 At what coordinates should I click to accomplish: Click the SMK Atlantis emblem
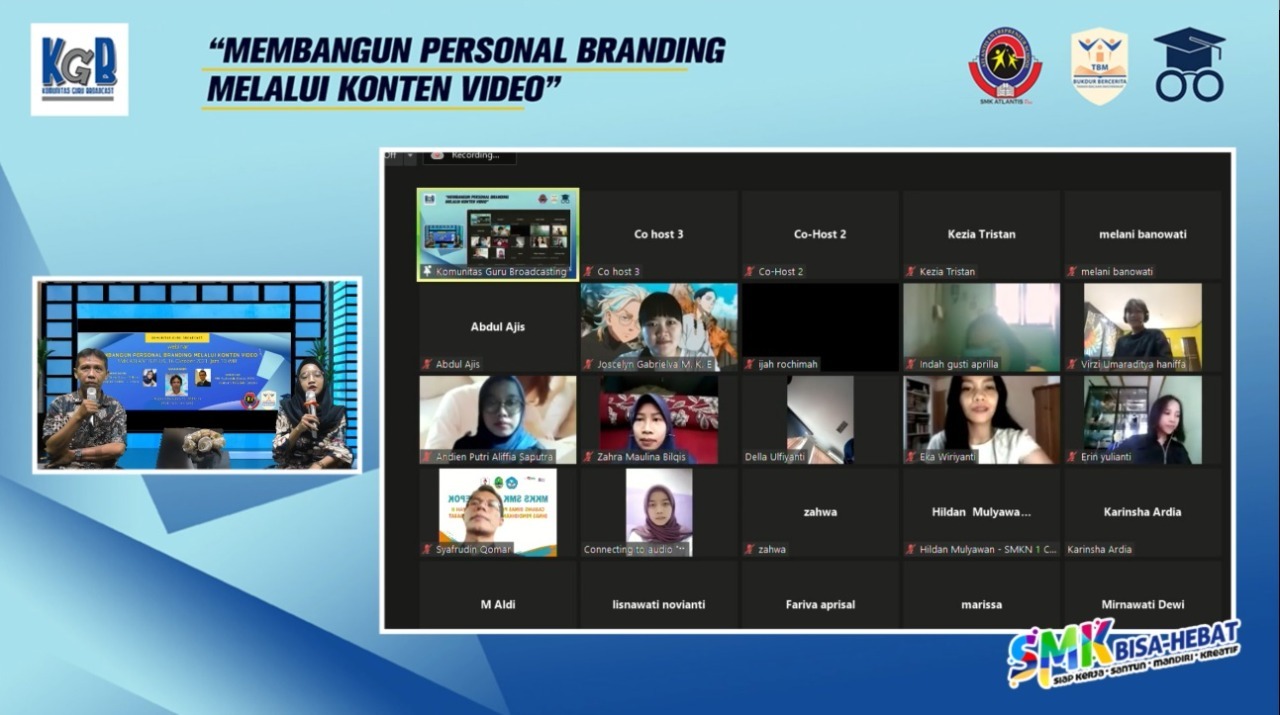[1005, 65]
